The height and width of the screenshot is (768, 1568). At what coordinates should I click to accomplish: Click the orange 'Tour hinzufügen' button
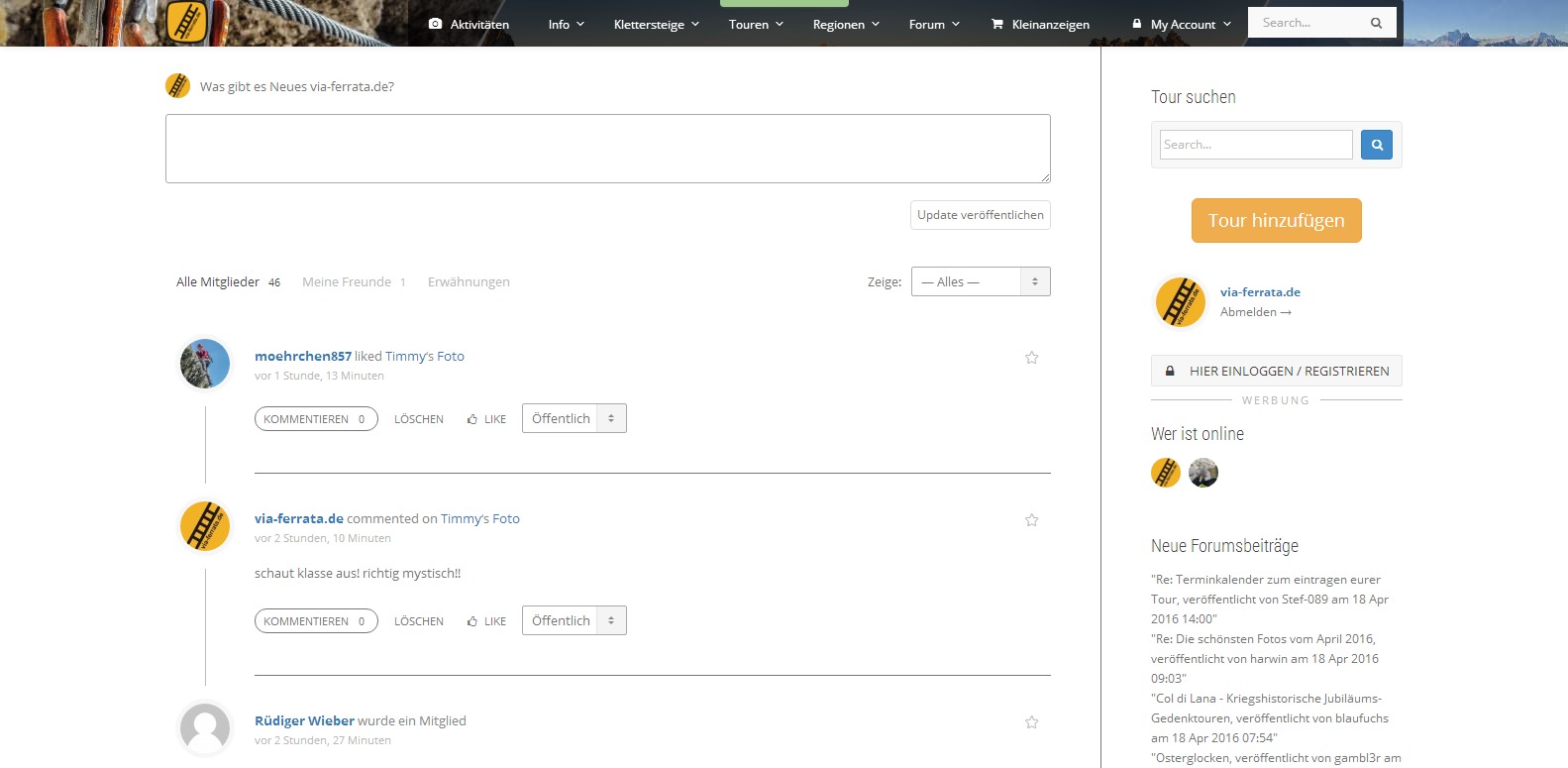tap(1276, 220)
